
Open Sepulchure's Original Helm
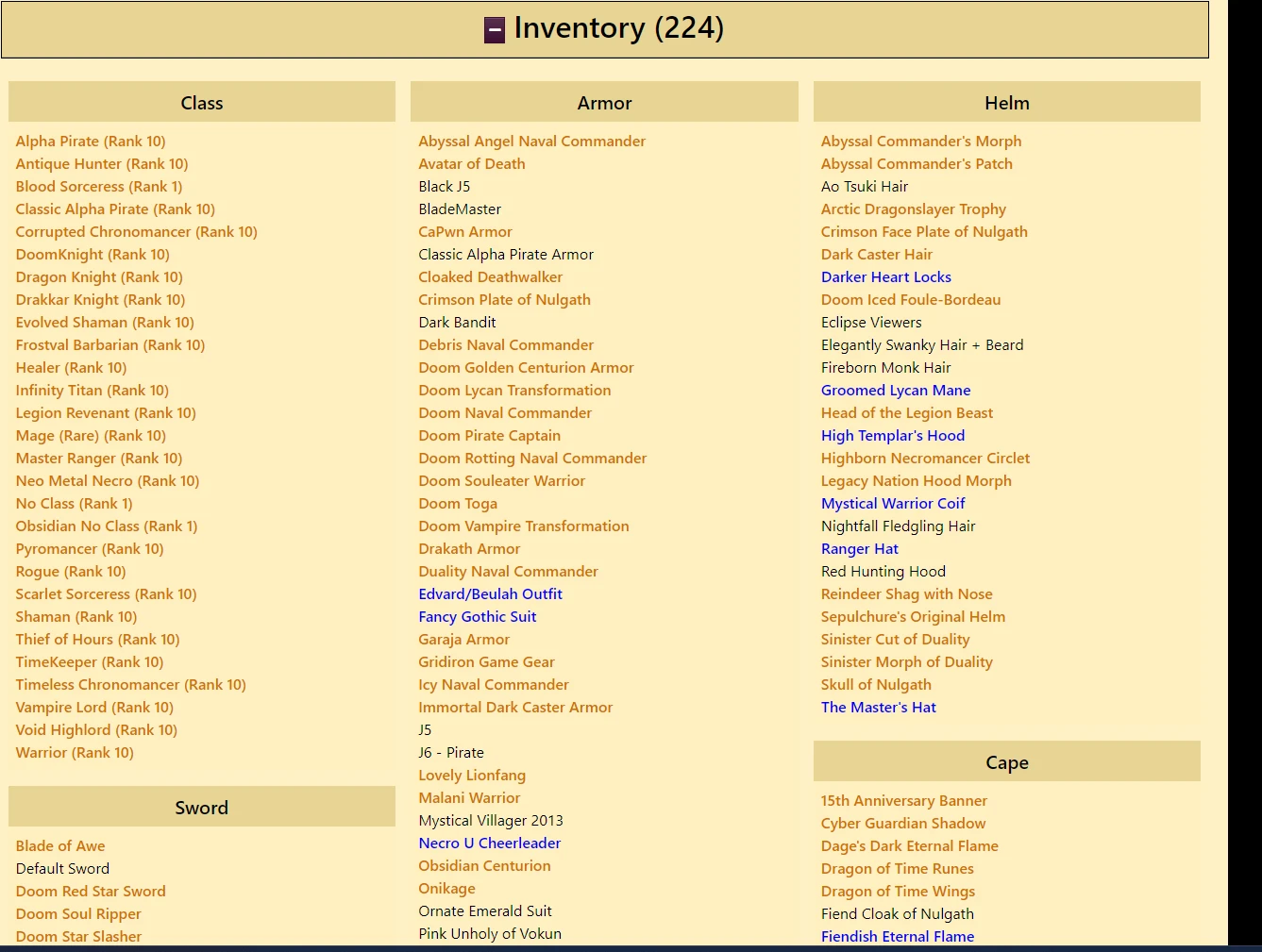tap(913, 617)
